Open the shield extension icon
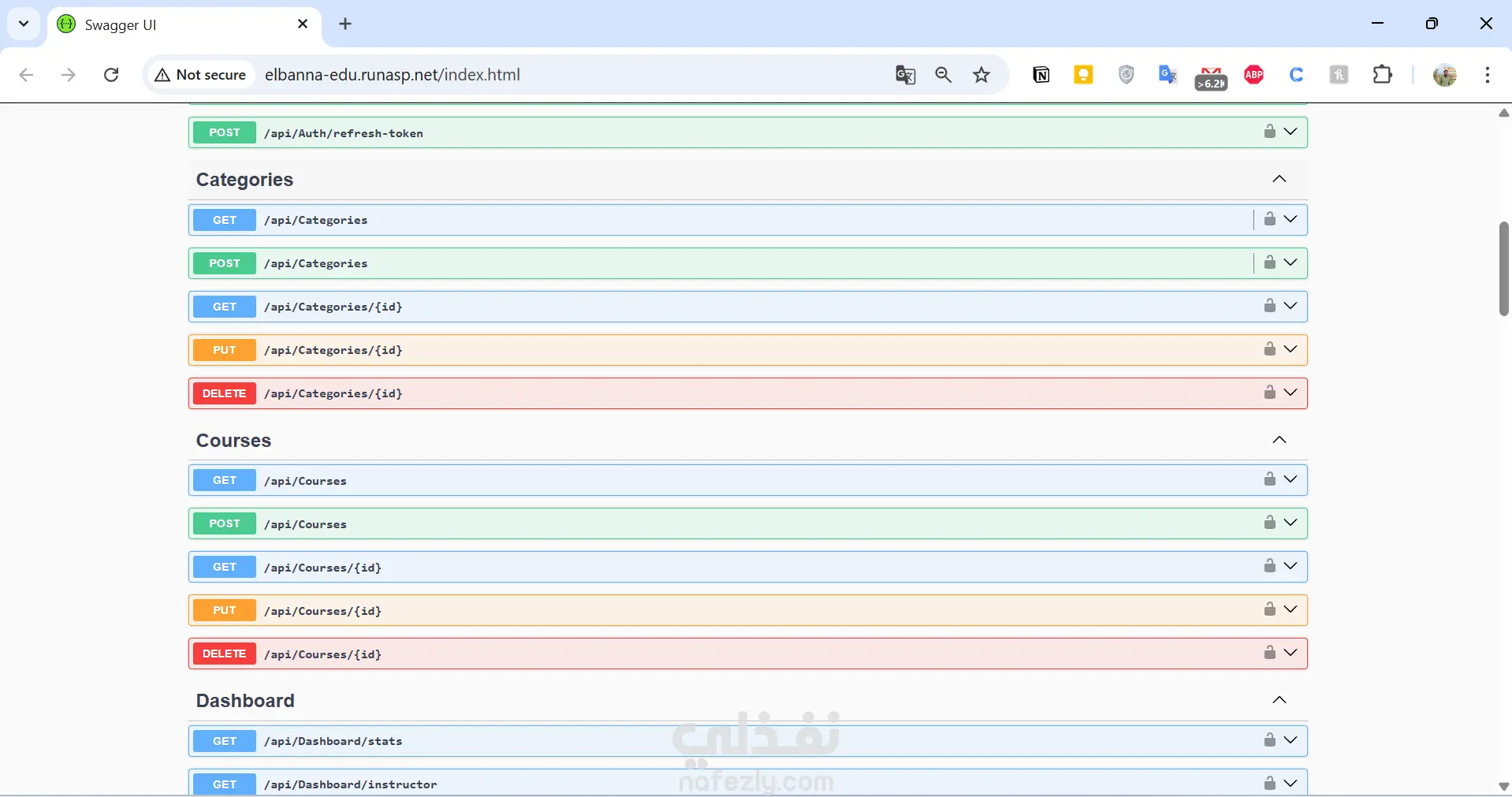 click(1127, 75)
